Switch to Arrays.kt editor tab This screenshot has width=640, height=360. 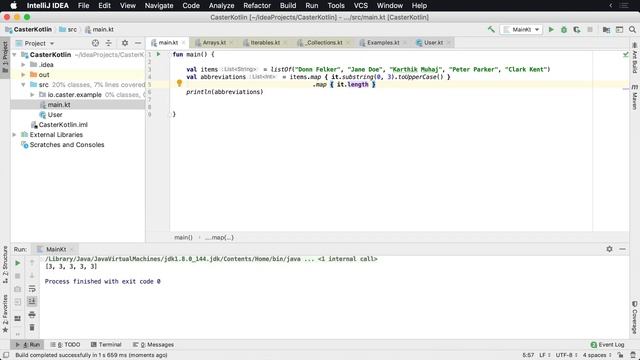coord(214,42)
